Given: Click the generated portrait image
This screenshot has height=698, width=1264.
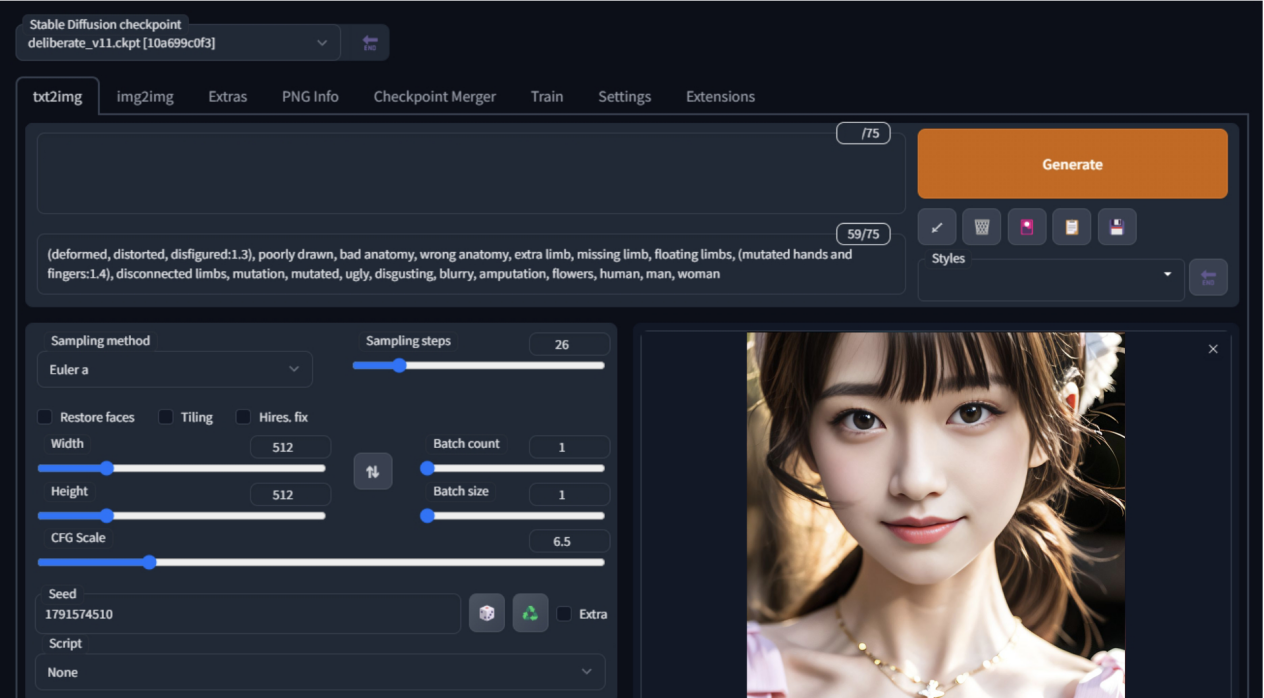Looking at the screenshot, I should click(936, 515).
